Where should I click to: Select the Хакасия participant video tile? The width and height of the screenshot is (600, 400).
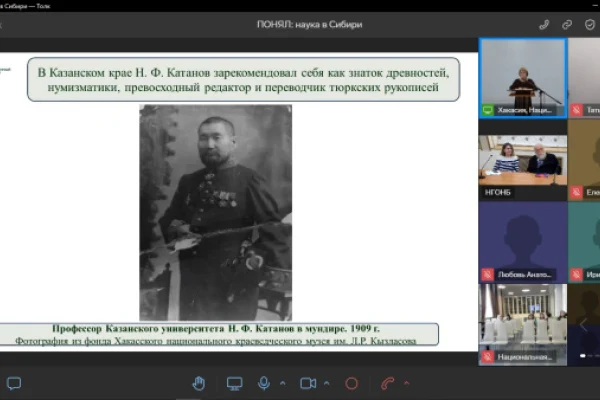(x=523, y=78)
